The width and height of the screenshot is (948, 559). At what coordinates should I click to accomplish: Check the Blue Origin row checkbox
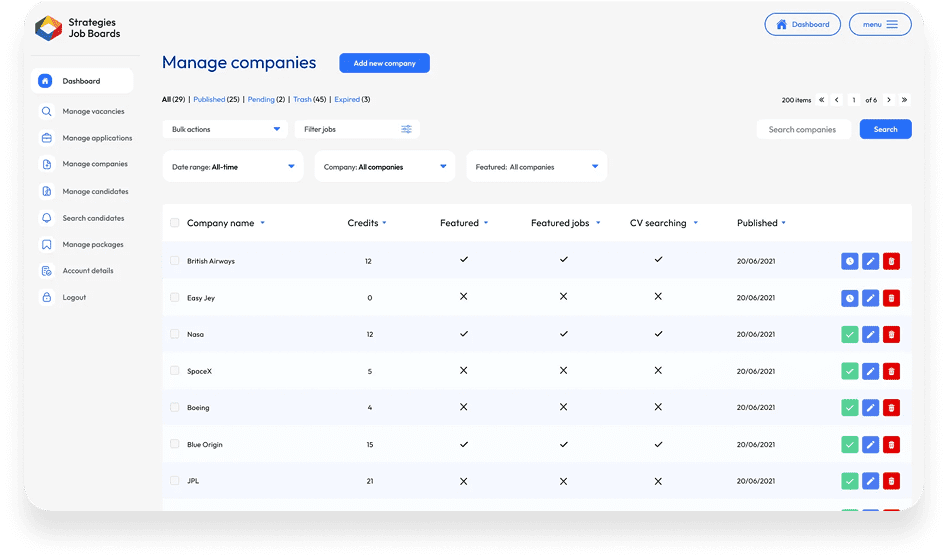pyautogui.click(x=175, y=444)
